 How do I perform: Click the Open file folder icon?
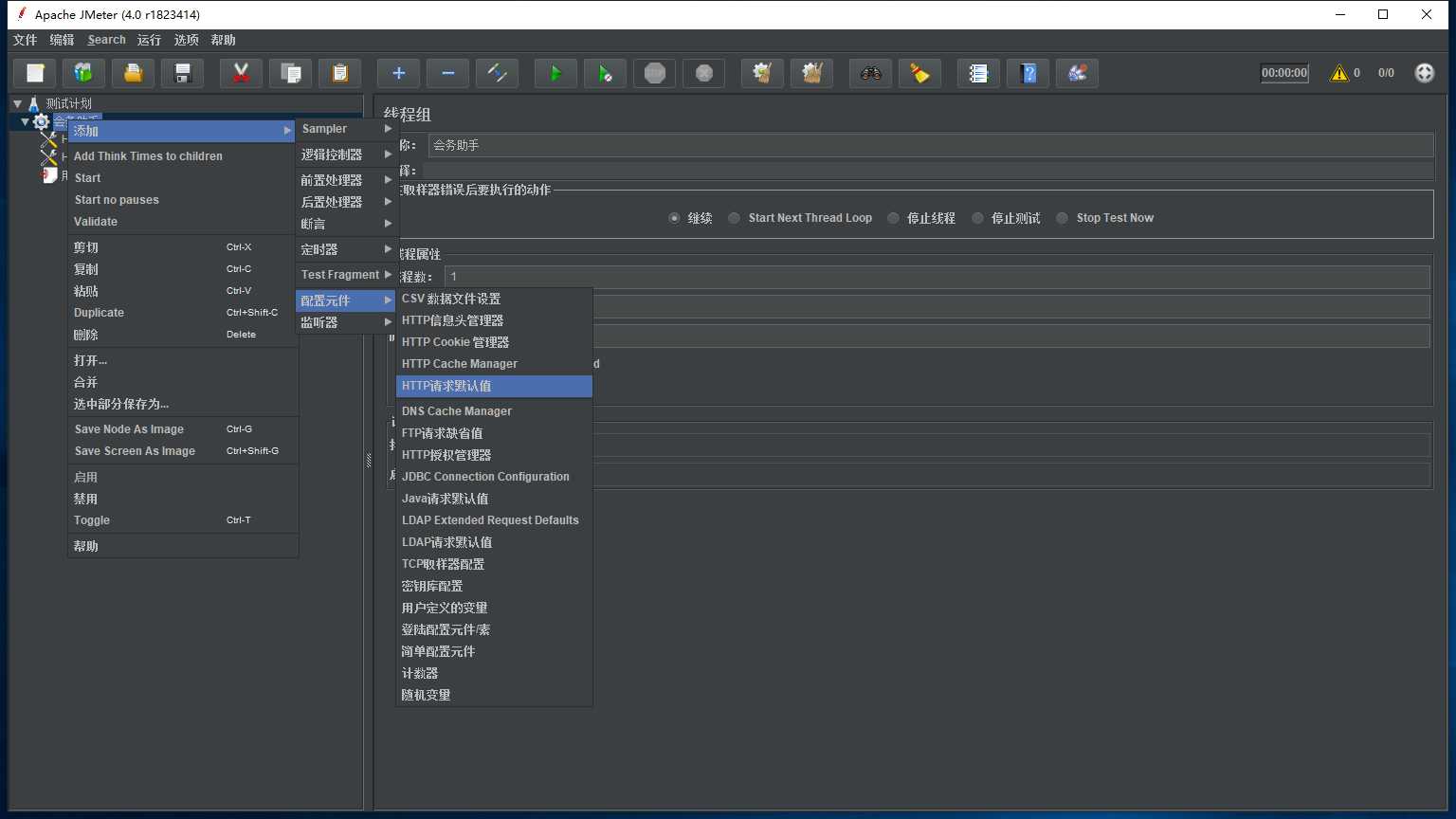click(134, 73)
